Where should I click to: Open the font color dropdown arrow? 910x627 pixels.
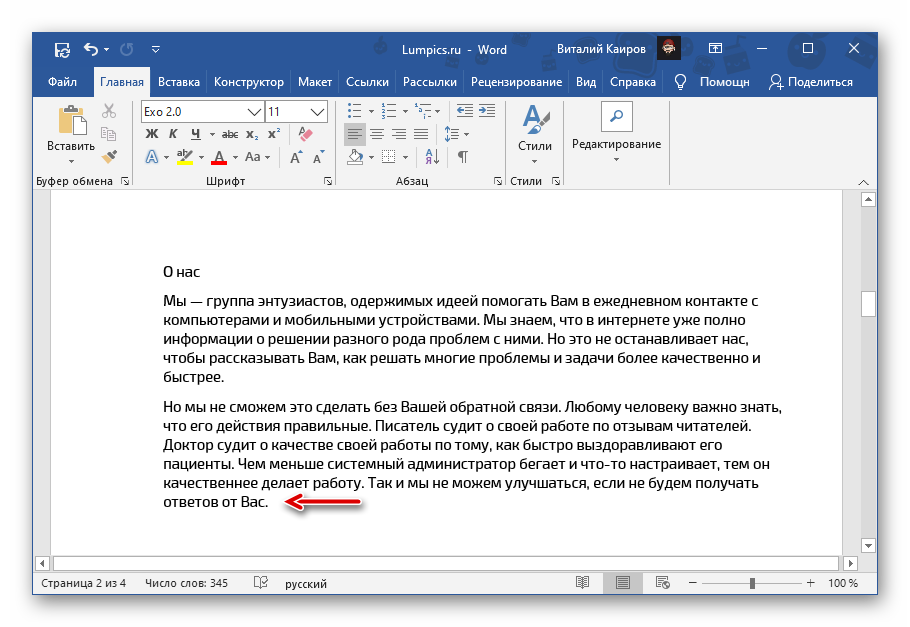(235, 157)
